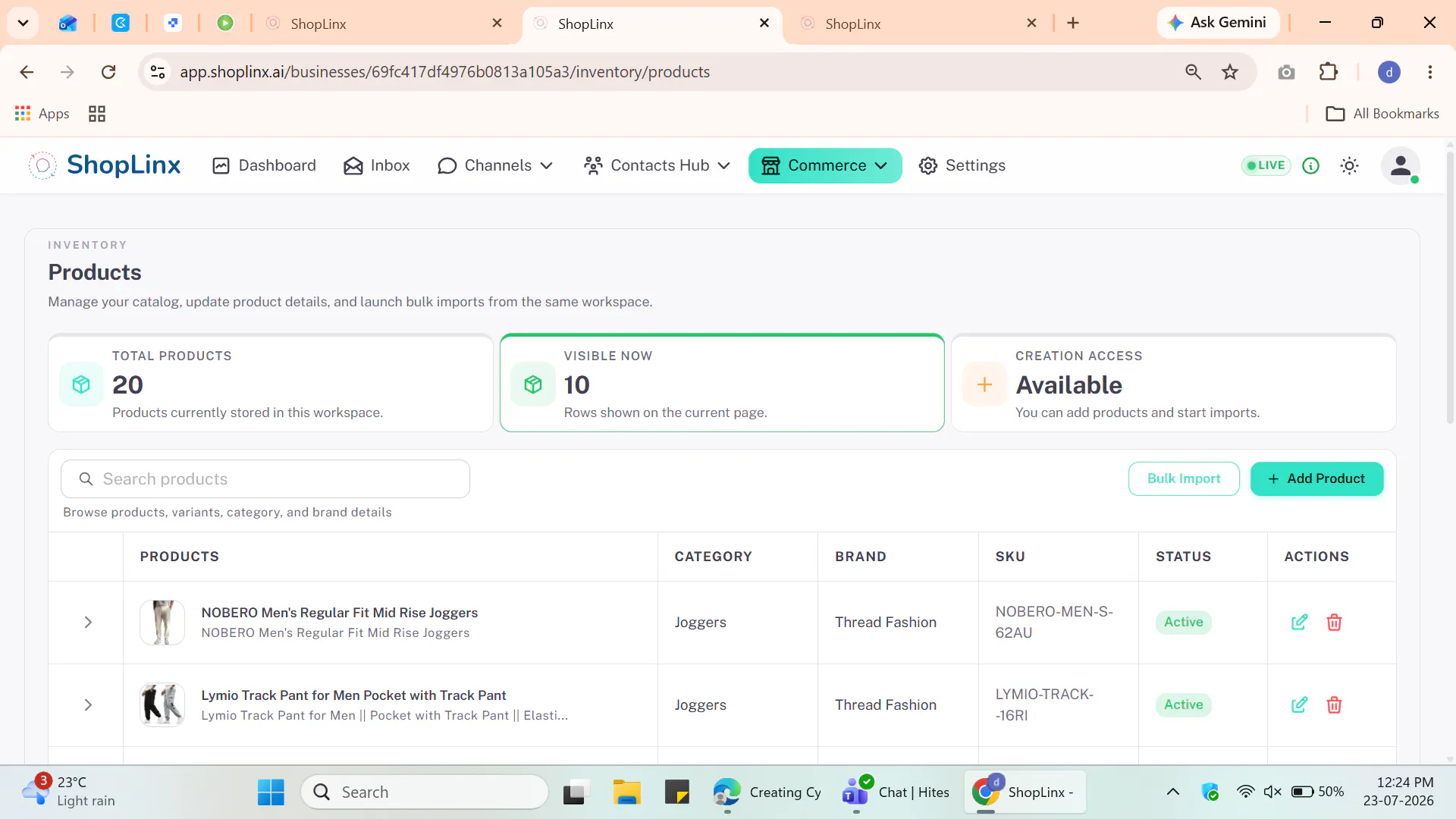Screen dimensions: 1456x819
Task: Click the Lymio Track Pant product title
Action: pos(353,695)
